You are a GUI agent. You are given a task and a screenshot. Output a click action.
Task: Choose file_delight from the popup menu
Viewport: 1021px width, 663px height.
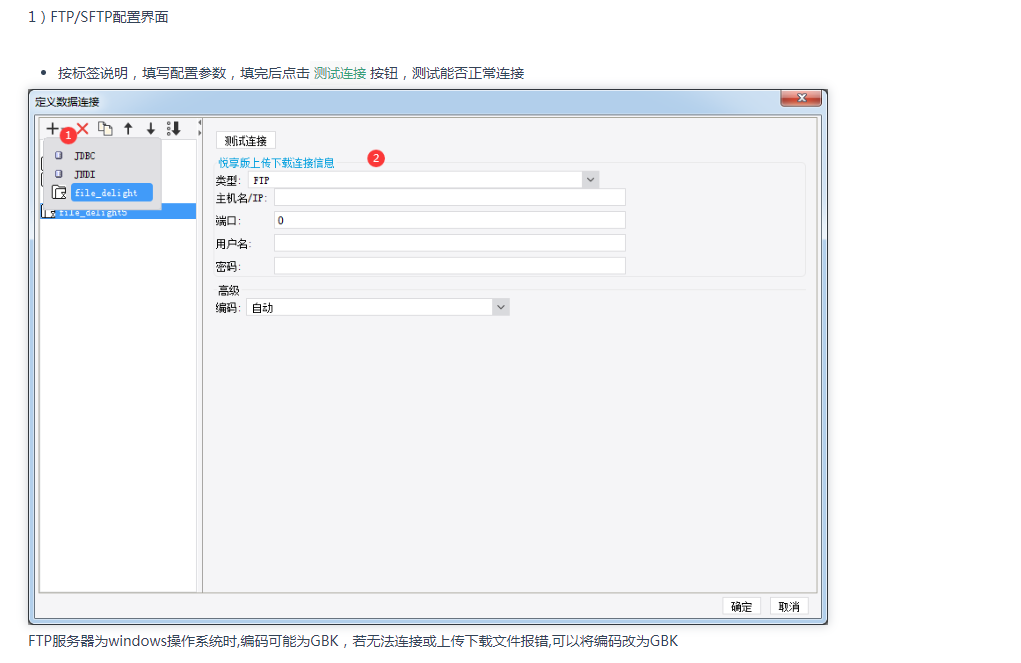[111, 192]
